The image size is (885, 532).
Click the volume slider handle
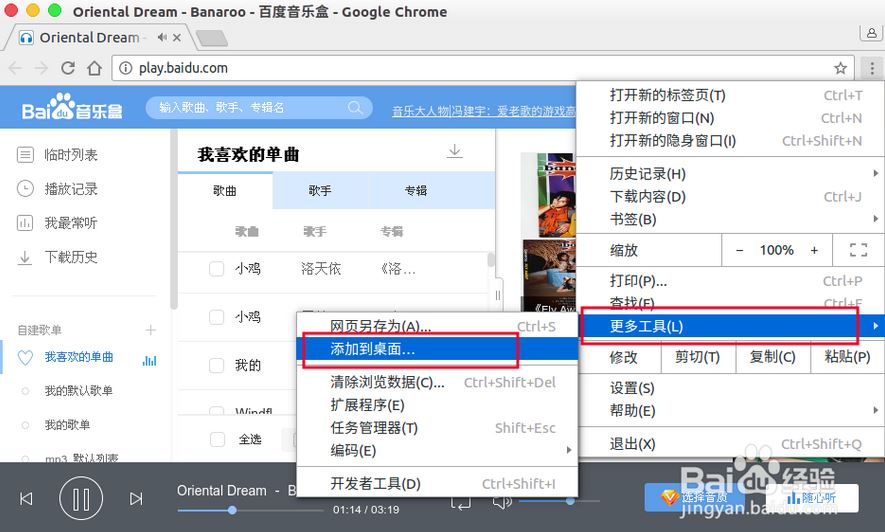click(x=571, y=500)
